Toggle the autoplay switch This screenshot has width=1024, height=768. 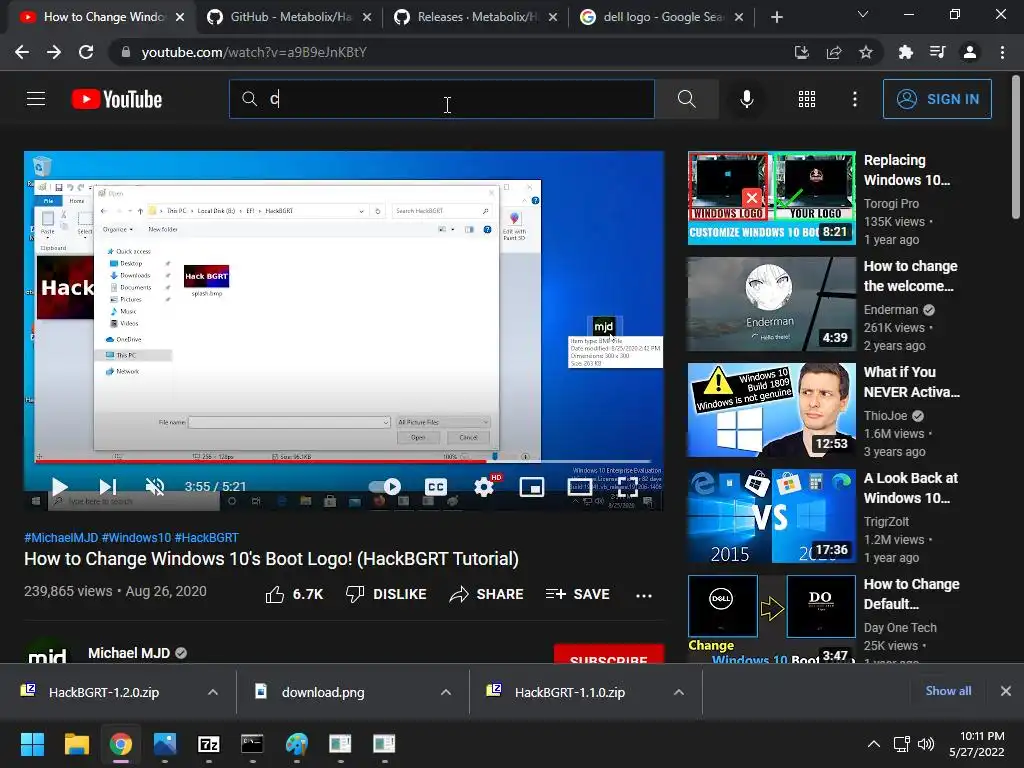(x=385, y=487)
